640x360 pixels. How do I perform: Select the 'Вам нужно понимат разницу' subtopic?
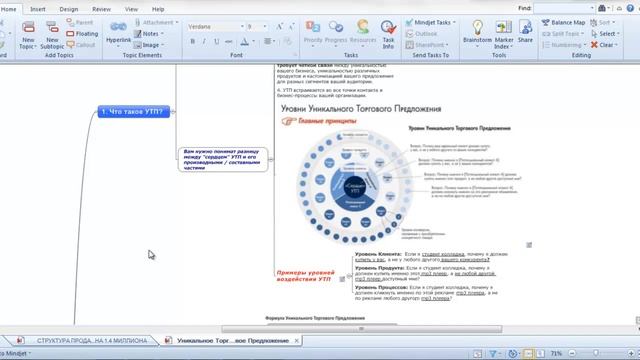point(223,159)
